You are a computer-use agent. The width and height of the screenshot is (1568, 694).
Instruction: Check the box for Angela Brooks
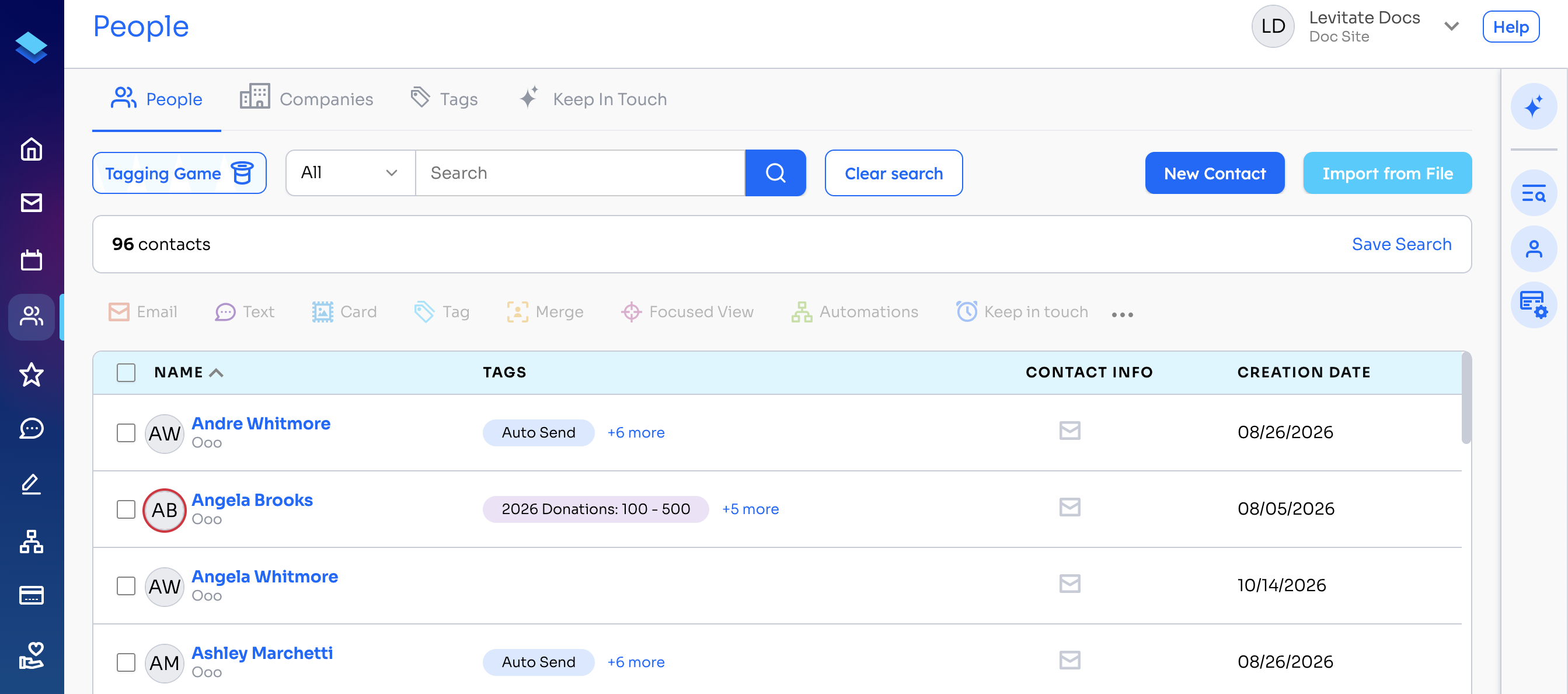coord(126,509)
